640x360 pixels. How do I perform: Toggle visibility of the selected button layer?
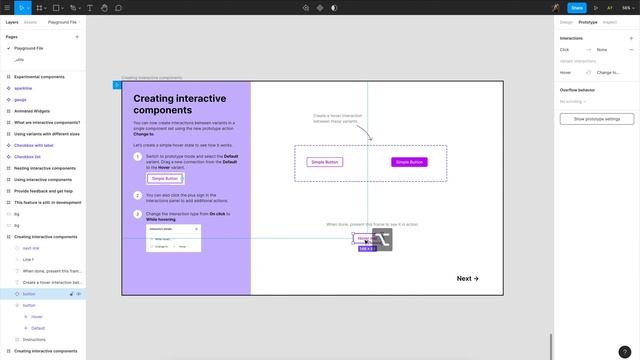(x=79, y=294)
